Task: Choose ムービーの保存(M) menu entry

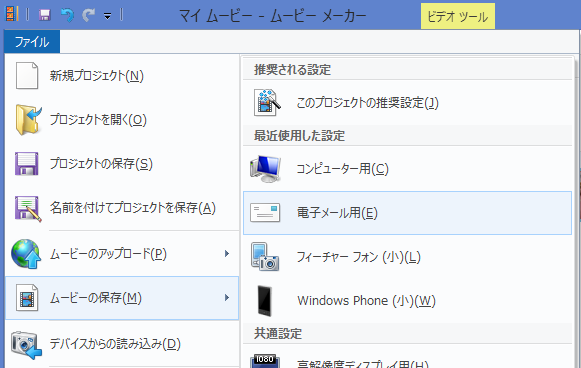Action: coord(122,298)
